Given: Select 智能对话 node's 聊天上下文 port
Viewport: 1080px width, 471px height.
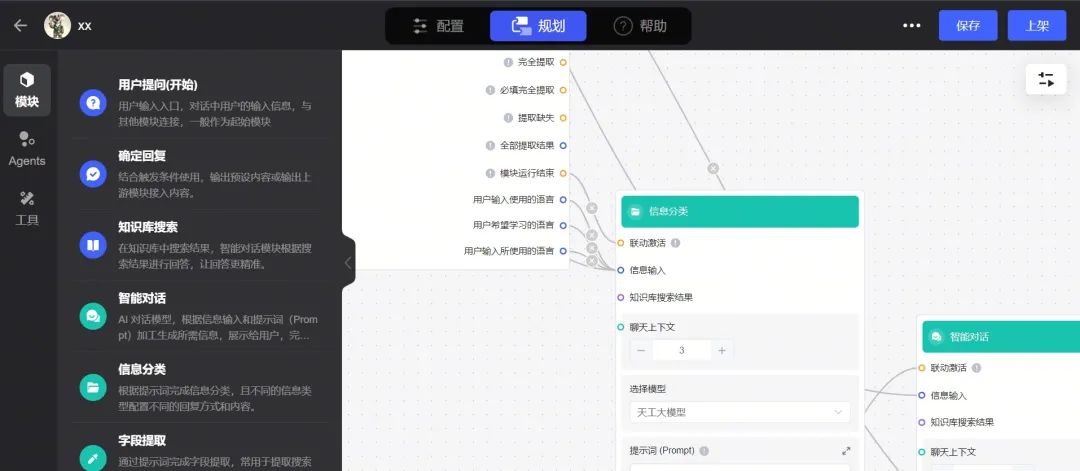Looking at the screenshot, I should (x=922, y=452).
